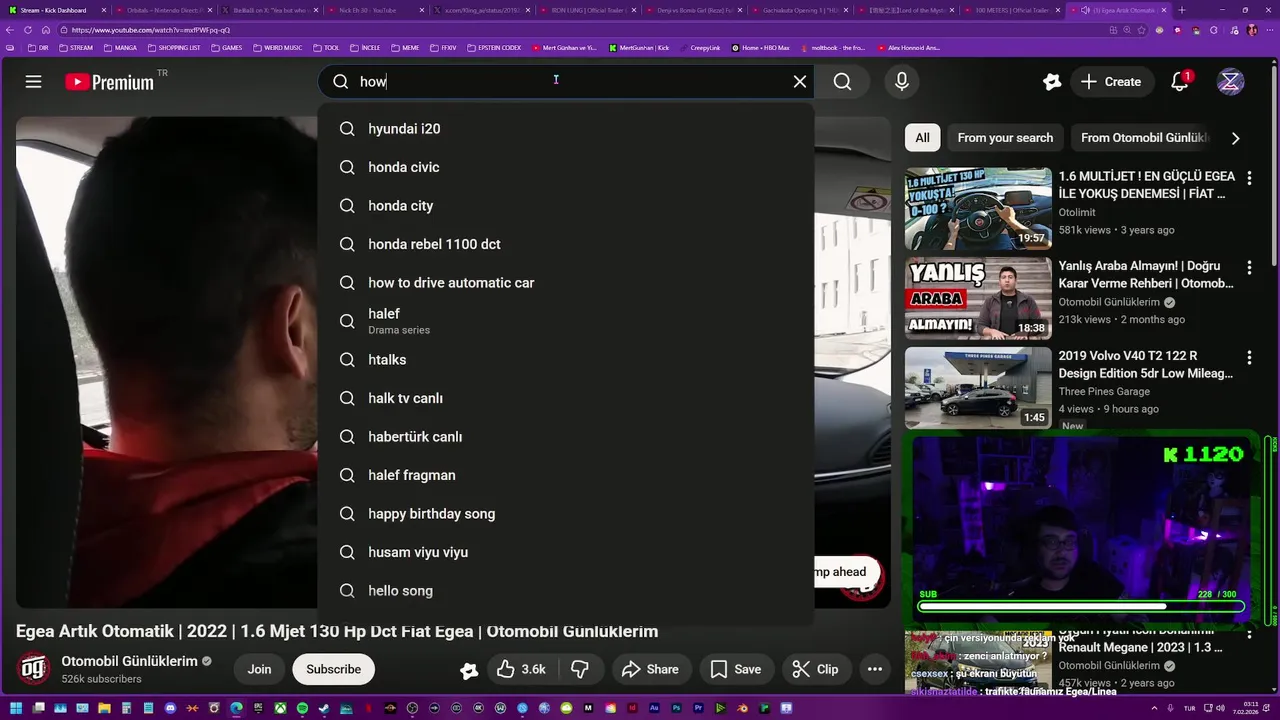Open the Otomobil Günlüklerim channel name
The height and width of the screenshot is (720, 1280).
click(130, 661)
